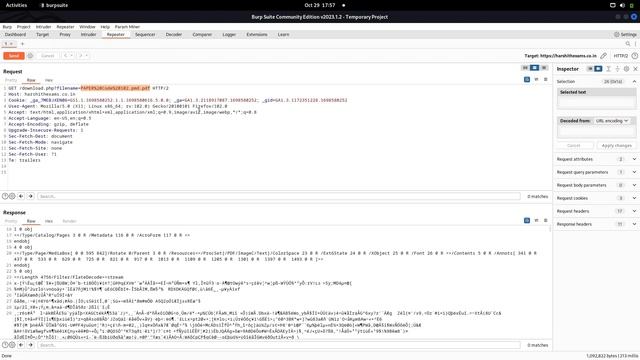The width and height of the screenshot is (640, 360).
Task: Add a new Repeater tab
Action: [22, 44]
